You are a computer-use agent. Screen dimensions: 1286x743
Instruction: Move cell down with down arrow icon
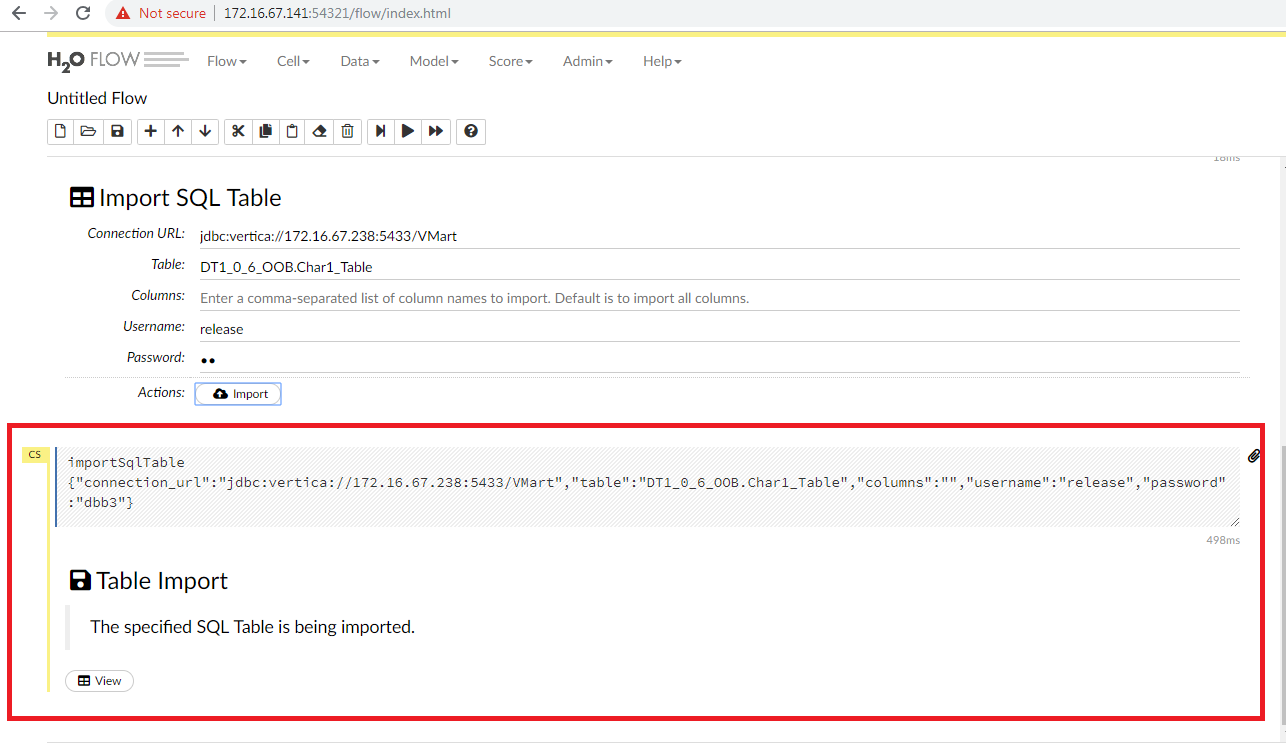[205, 131]
